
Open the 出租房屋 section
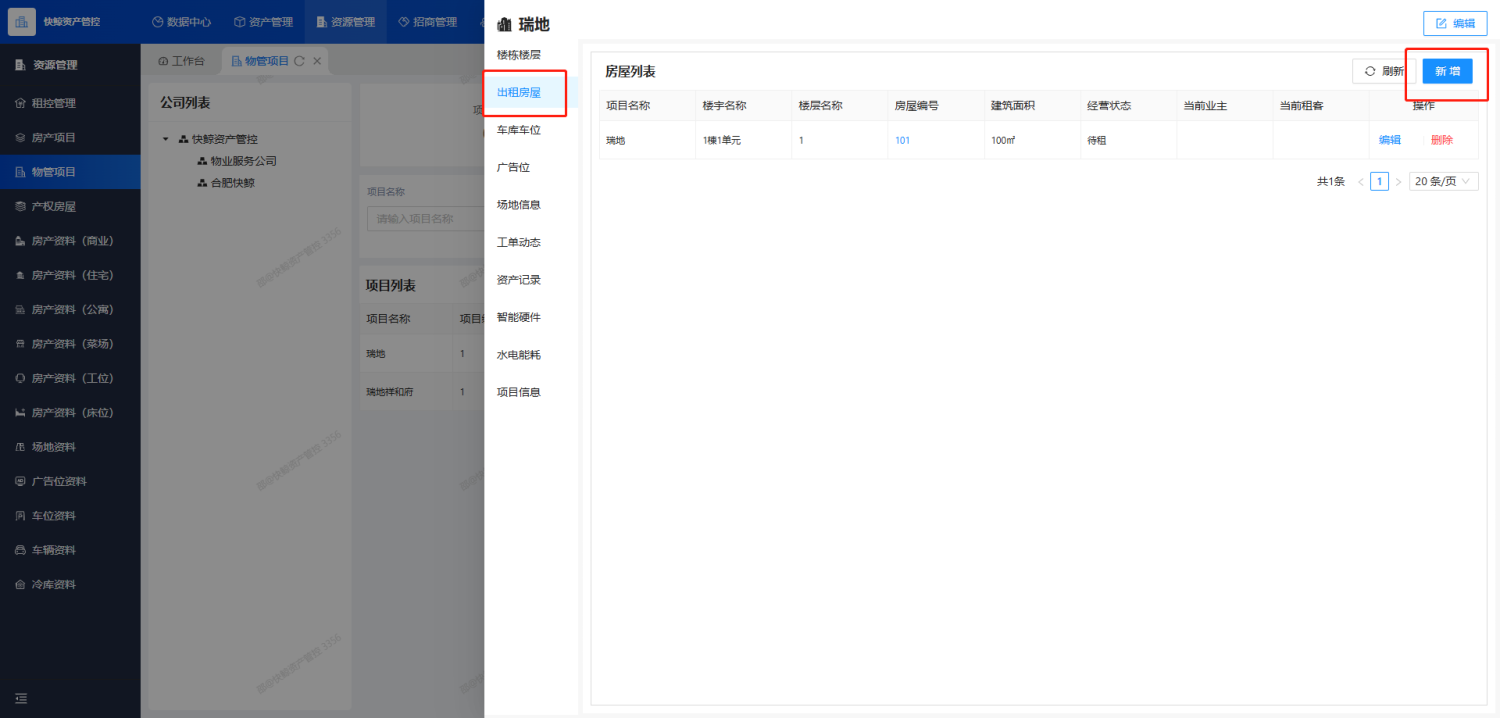click(x=519, y=92)
